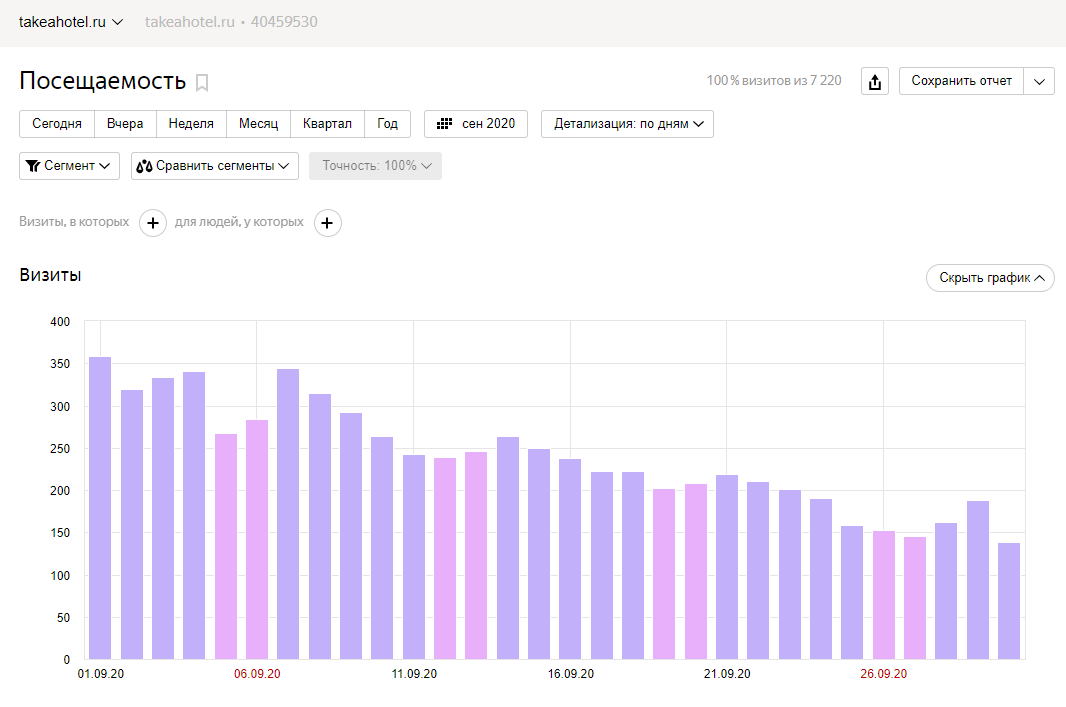The height and width of the screenshot is (707, 1066).
Task: Select the Вчера period tab
Action: (125, 124)
